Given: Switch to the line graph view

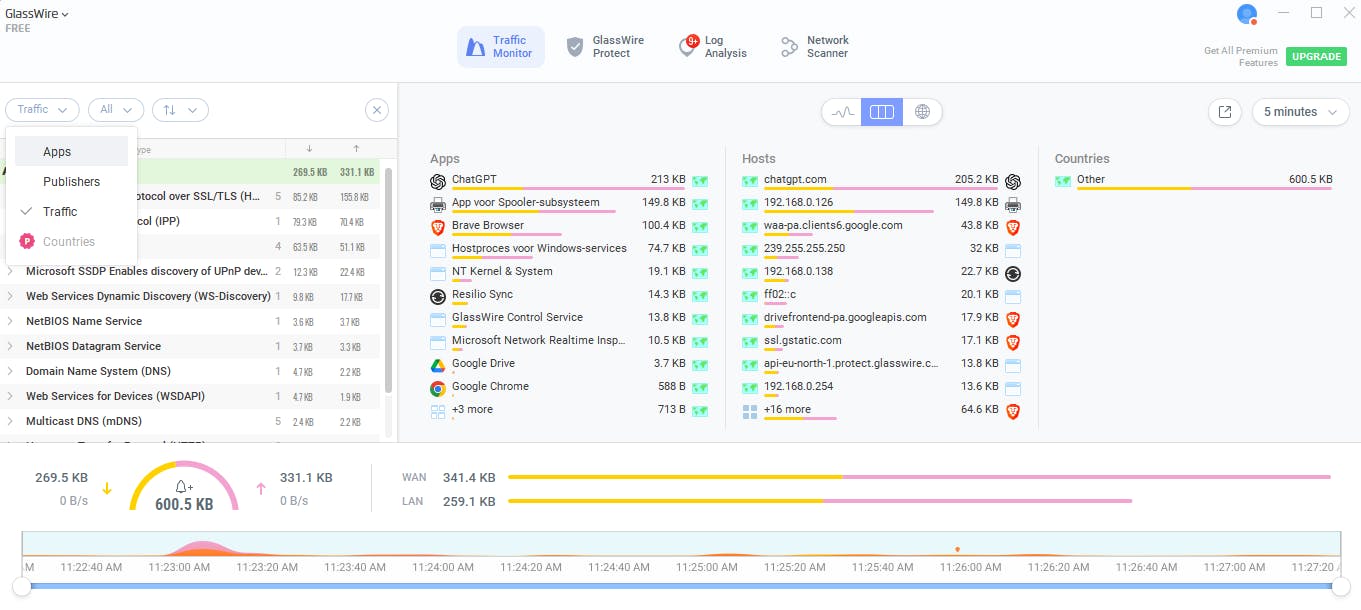Looking at the screenshot, I should click(842, 112).
